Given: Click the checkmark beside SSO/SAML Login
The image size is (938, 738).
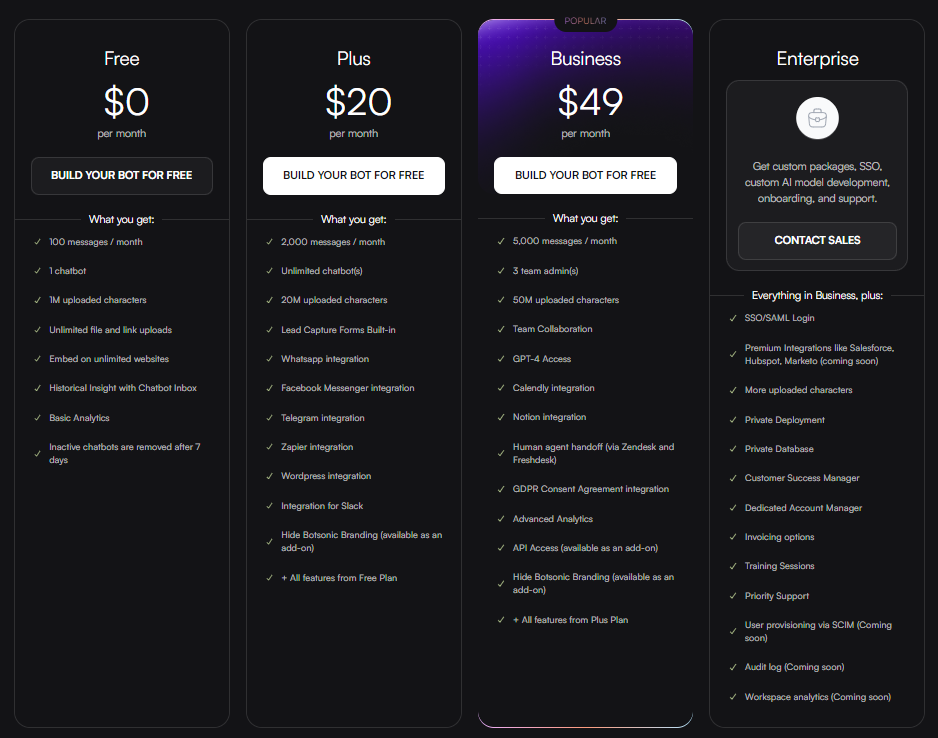Looking at the screenshot, I should click(733, 318).
